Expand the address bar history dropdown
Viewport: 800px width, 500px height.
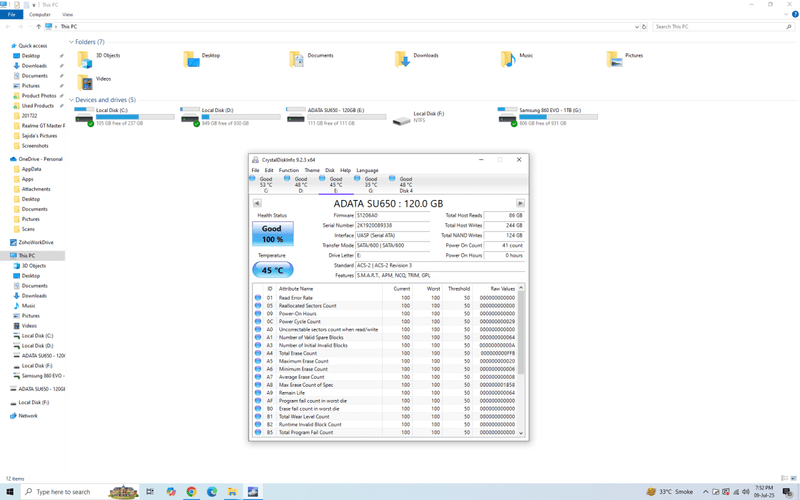[637, 27]
